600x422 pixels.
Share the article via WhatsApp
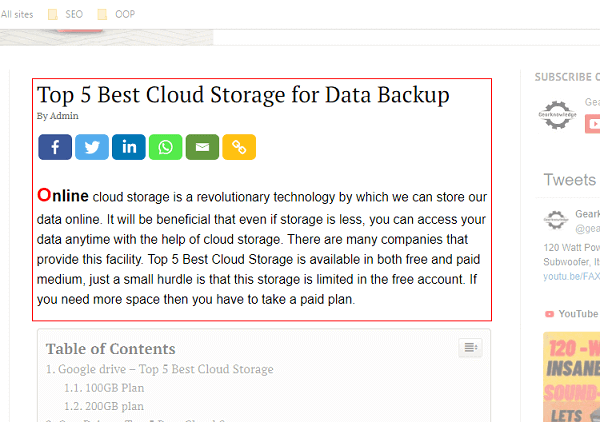tap(165, 147)
